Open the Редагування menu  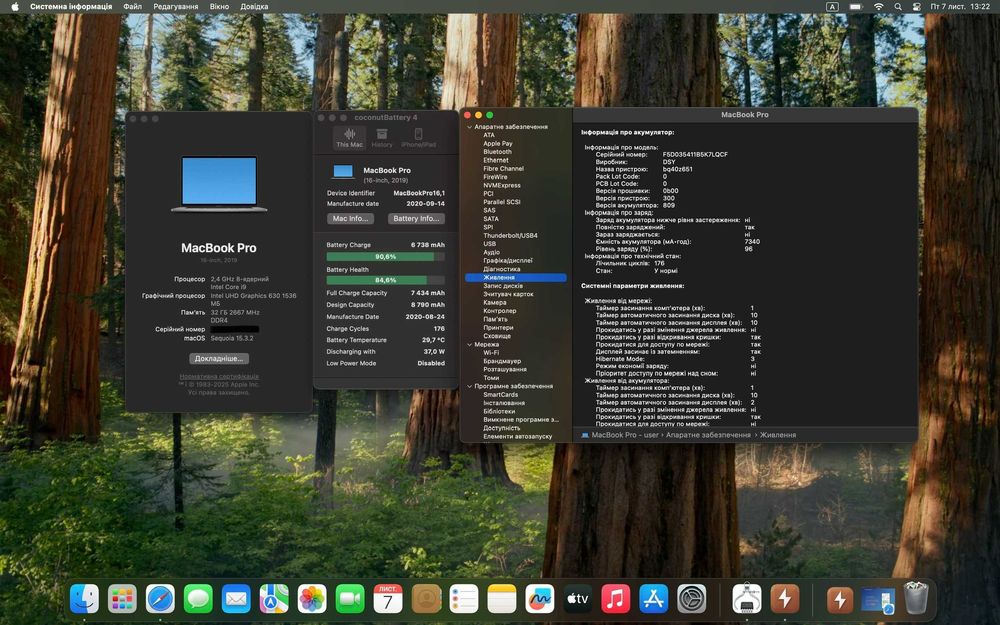[x=175, y=6]
